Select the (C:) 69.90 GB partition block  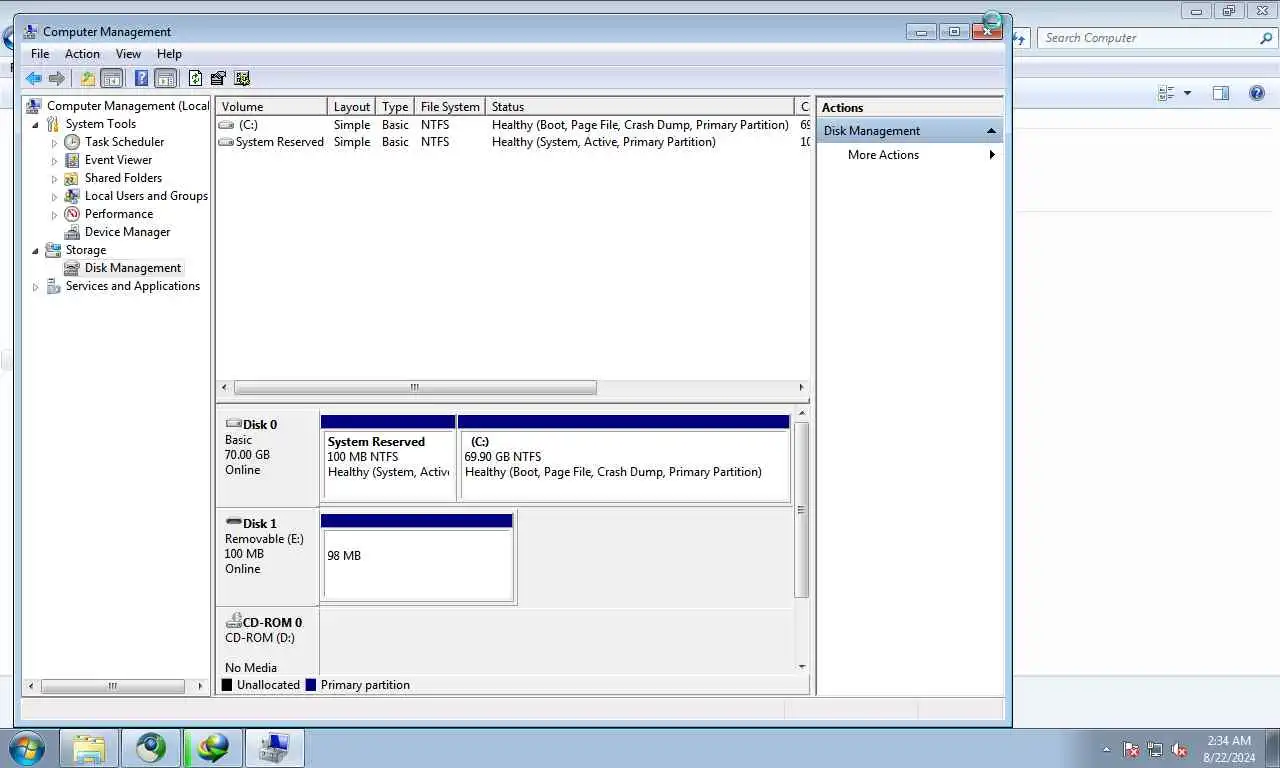click(623, 458)
